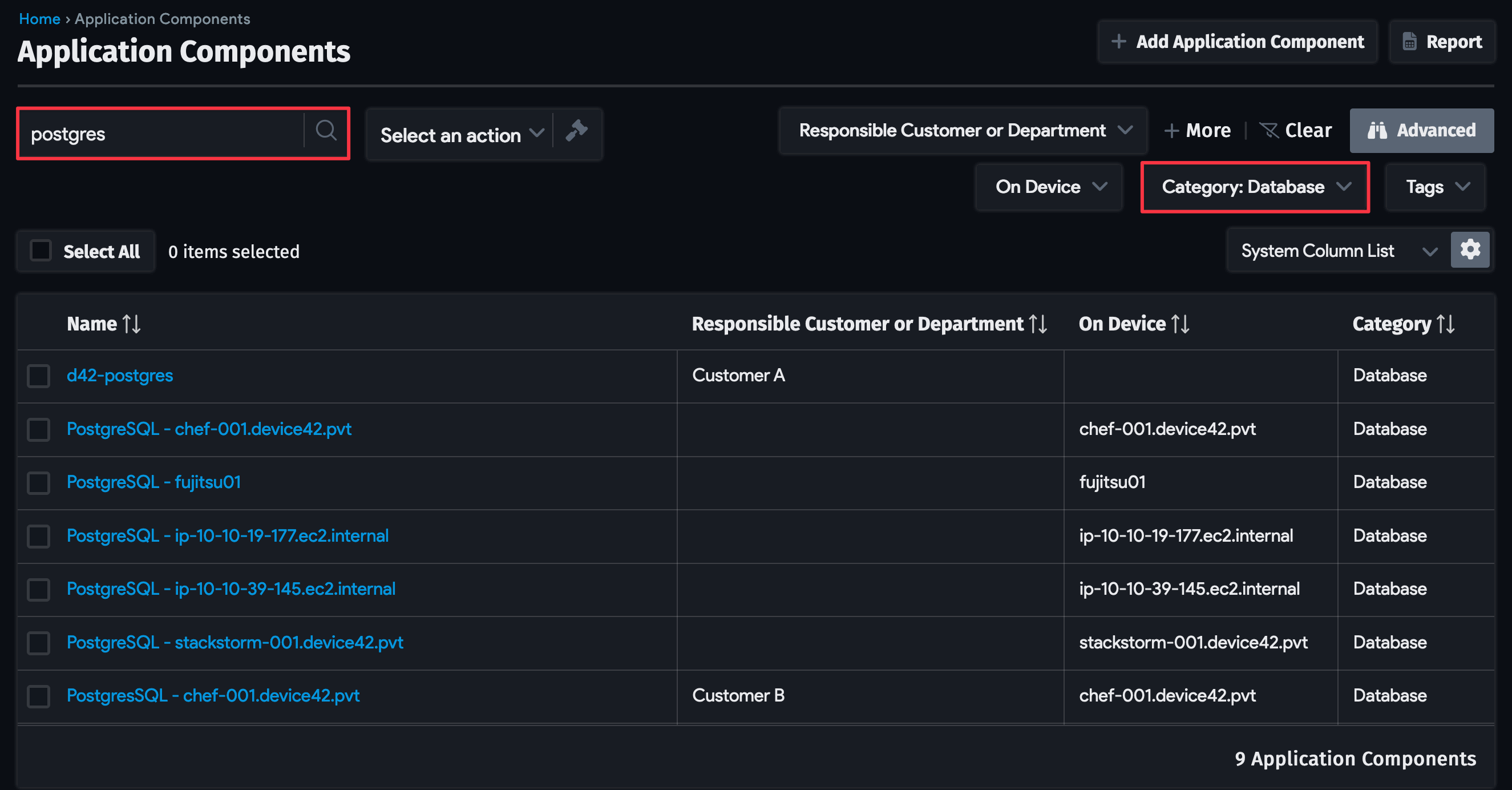
Task: Navigate to Home via the breadcrumb
Action: [39, 18]
